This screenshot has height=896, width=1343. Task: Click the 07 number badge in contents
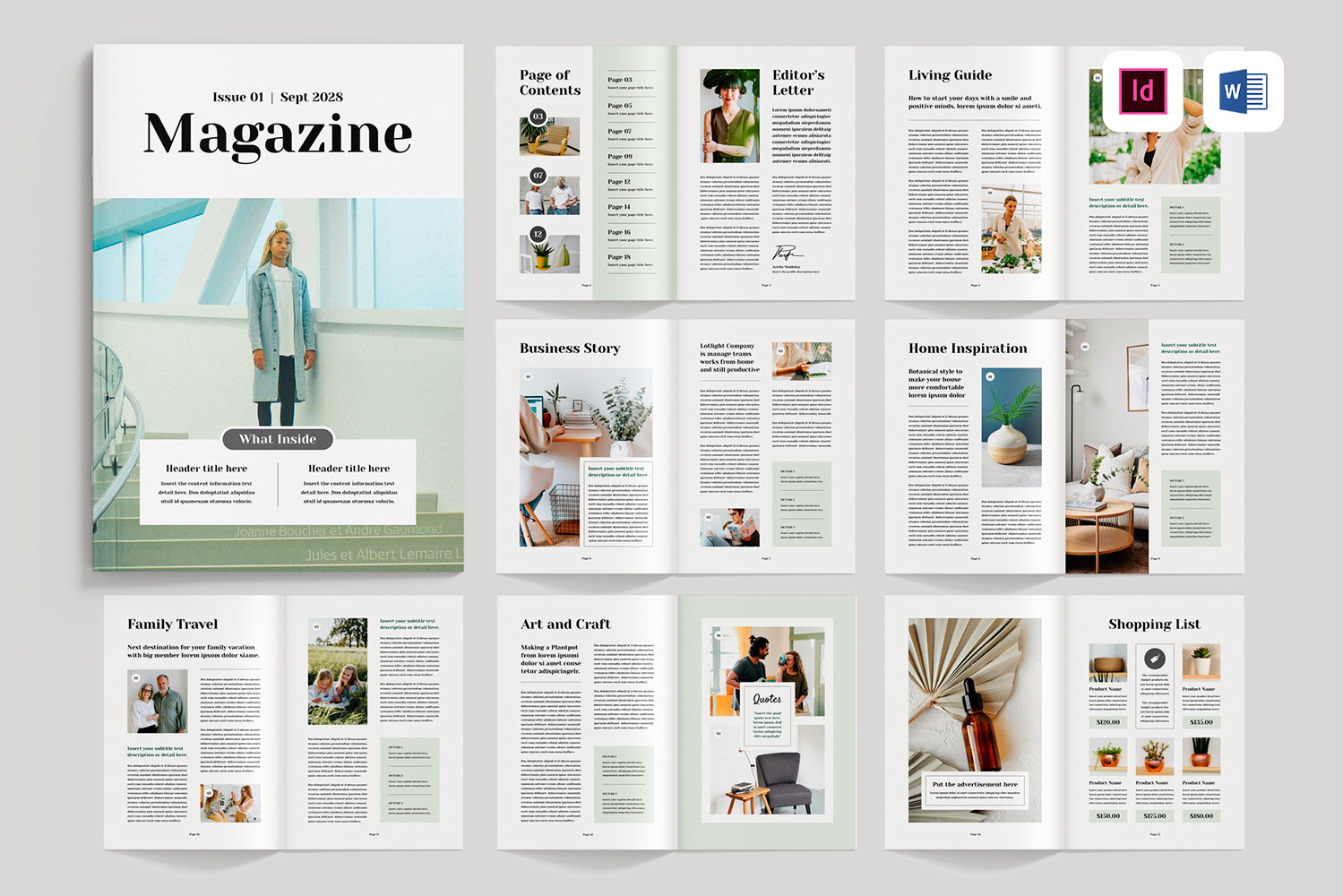[x=538, y=176]
